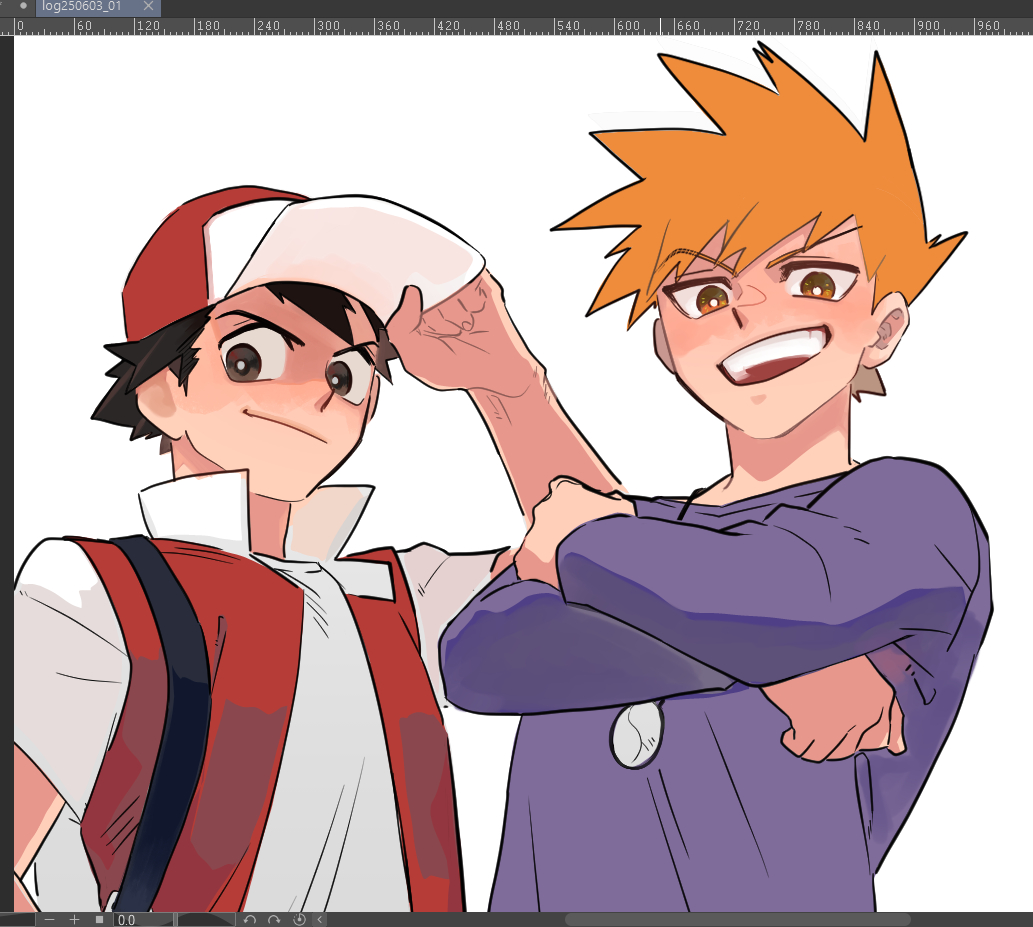Collapse the bottom bar using the left chevron

click(320, 919)
